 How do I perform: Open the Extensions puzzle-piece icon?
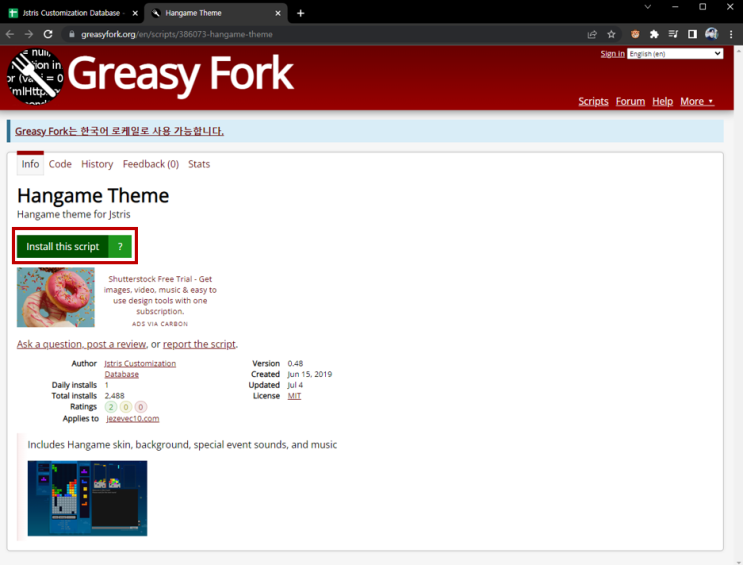[x=654, y=34]
